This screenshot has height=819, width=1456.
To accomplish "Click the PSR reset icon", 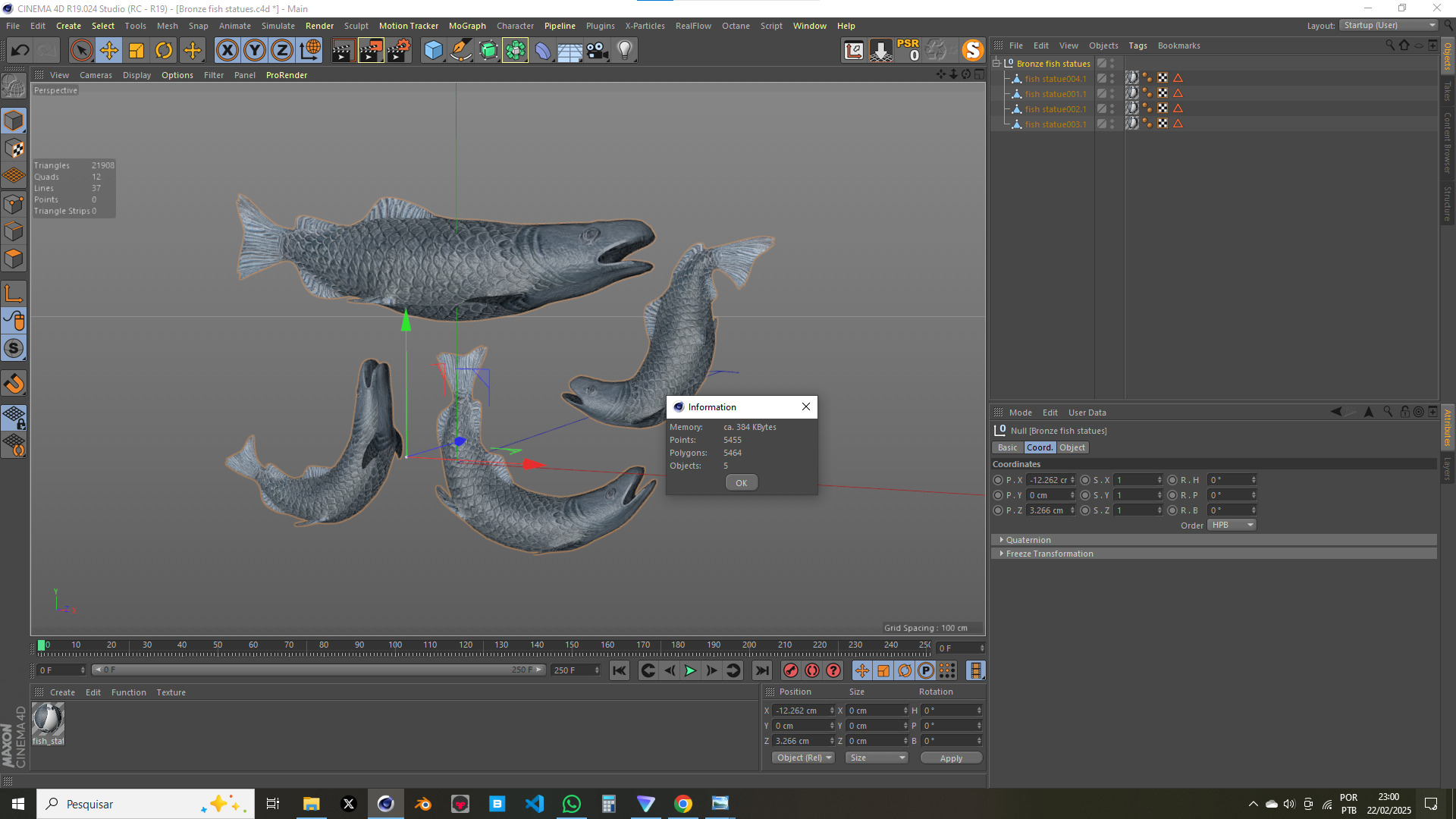I will pos(908,51).
